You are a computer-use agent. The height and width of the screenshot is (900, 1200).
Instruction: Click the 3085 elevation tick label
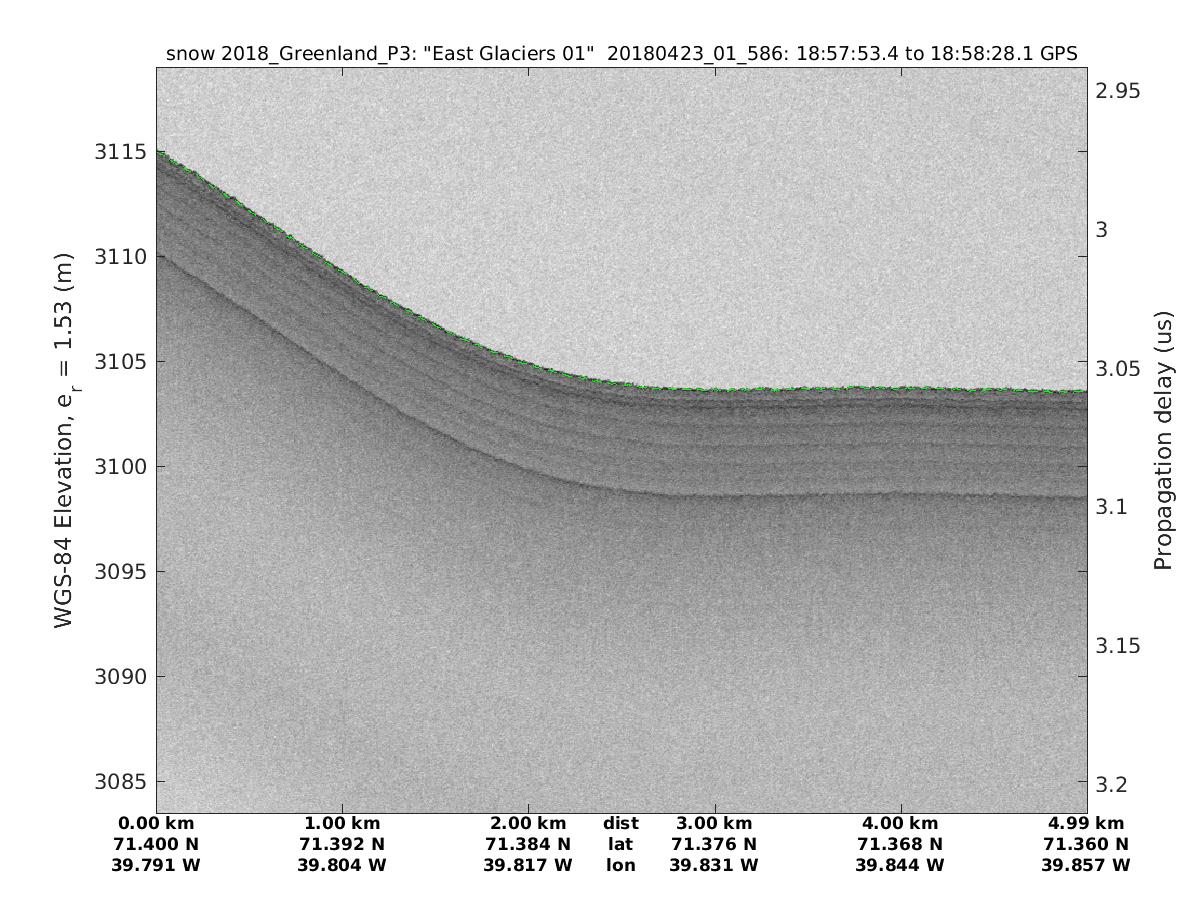(x=122, y=781)
